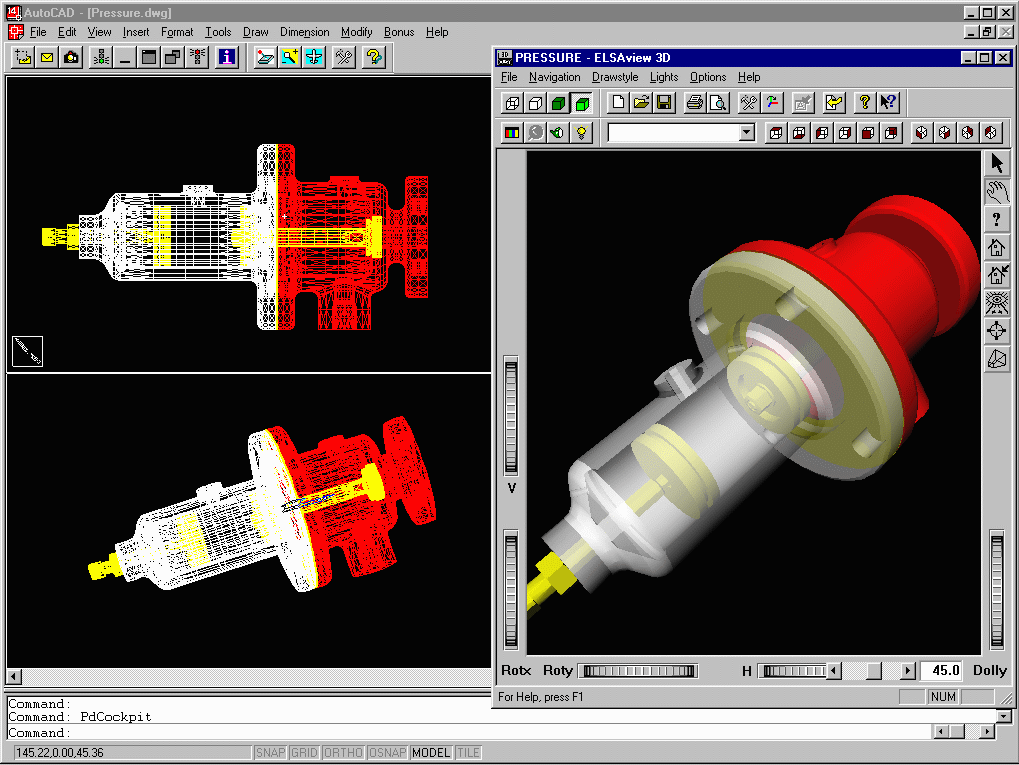Toggle ORTHO mode in the status bar
The image size is (1019, 765).
click(343, 753)
